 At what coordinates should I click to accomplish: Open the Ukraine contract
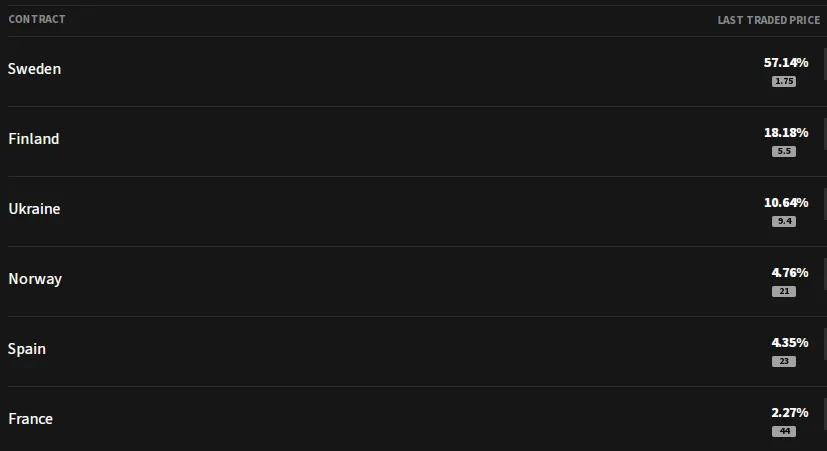[x=34, y=209]
